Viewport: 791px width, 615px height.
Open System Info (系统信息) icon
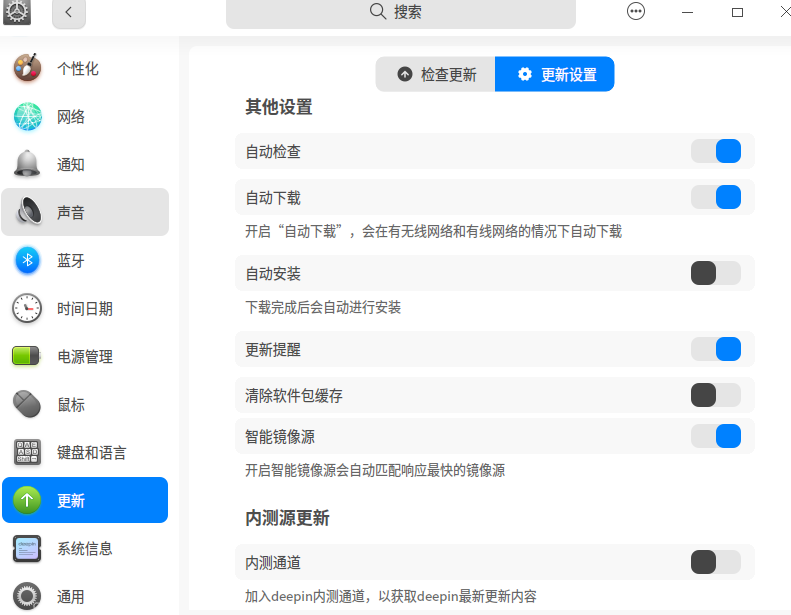pos(27,548)
